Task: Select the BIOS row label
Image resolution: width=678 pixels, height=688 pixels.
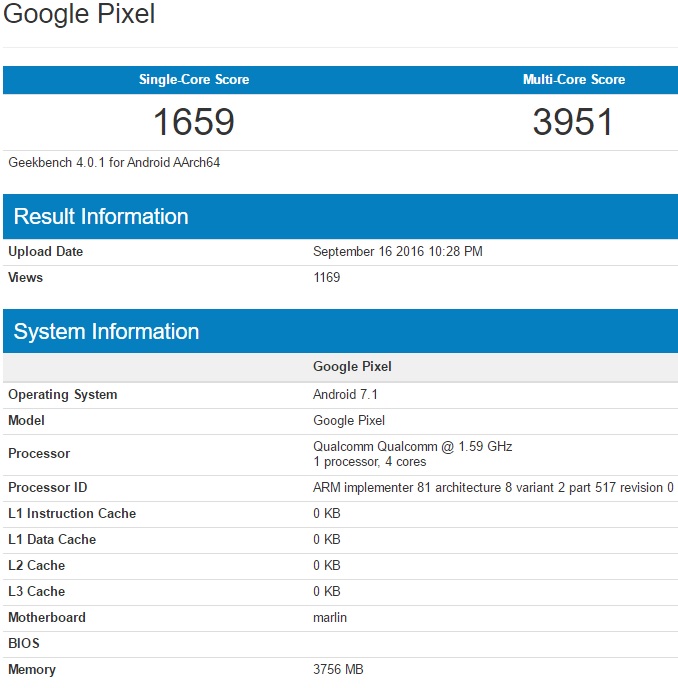Action: (24, 643)
